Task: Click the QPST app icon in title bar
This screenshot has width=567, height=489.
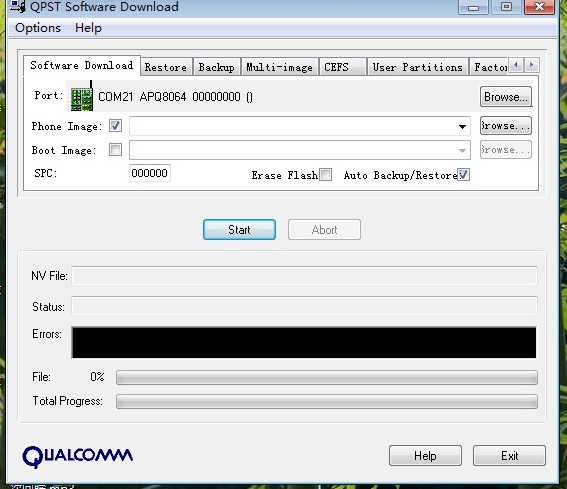Action: click(18, 7)
